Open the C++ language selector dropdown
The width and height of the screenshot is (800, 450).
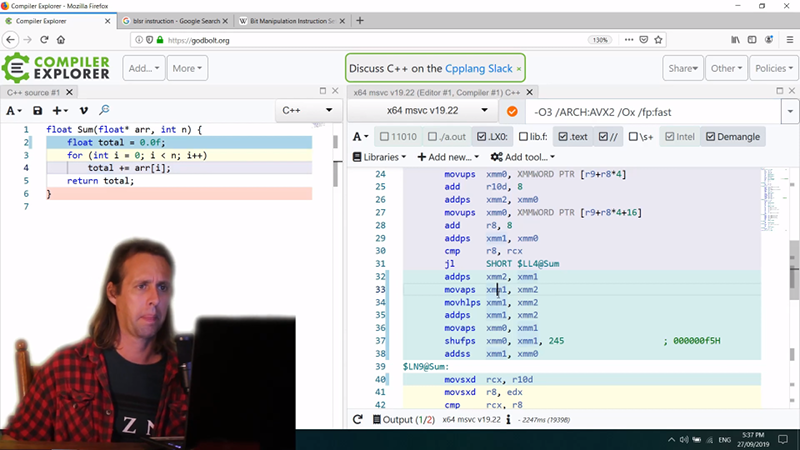point(306,111)
